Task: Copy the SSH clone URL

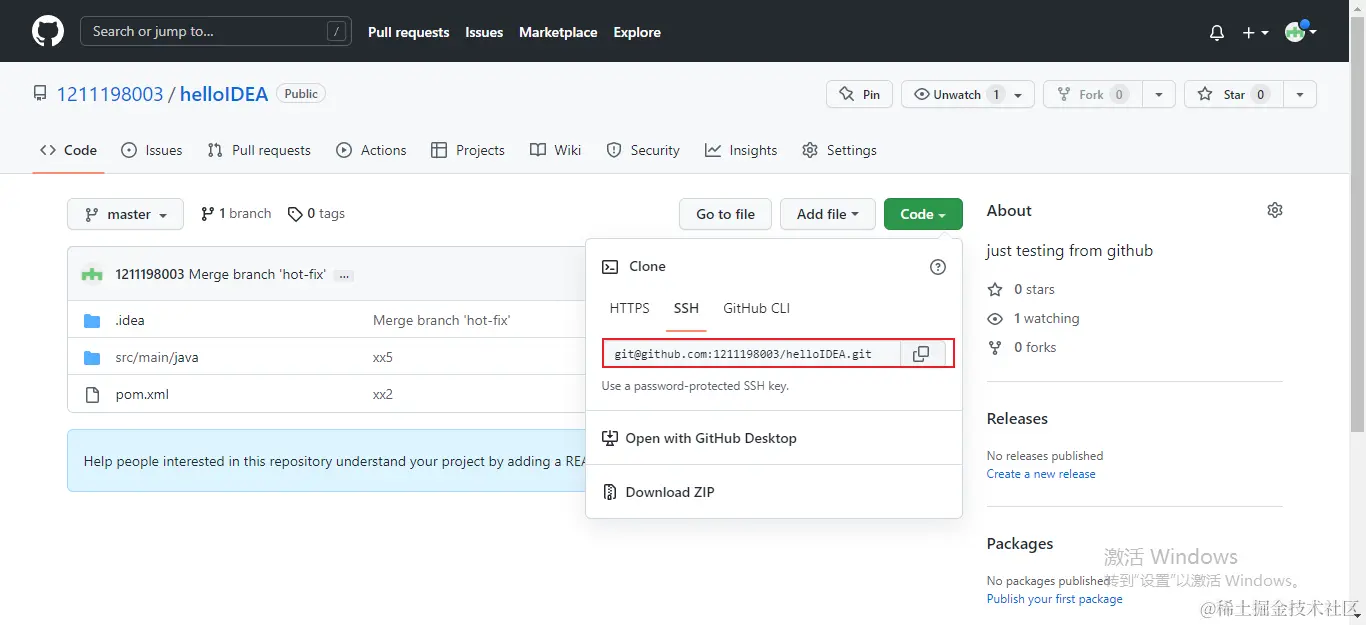Action: click(x=922, y=354)
